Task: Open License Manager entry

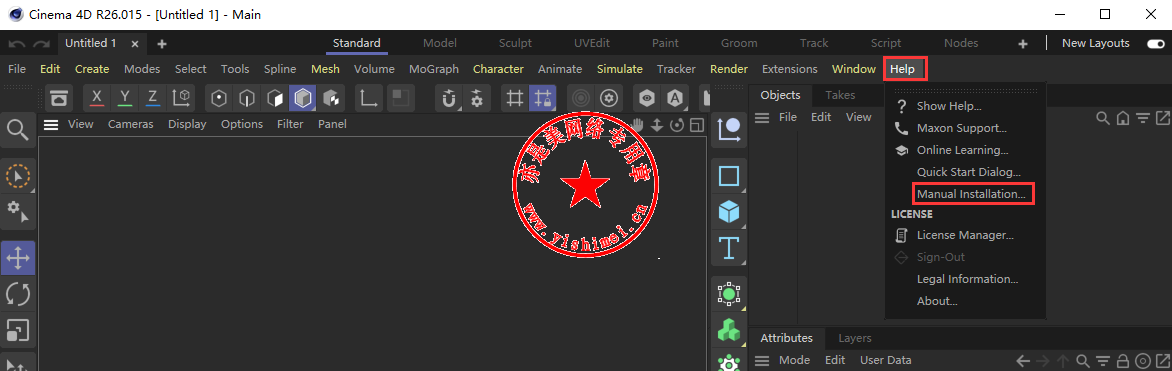Action: coord(965,235)
